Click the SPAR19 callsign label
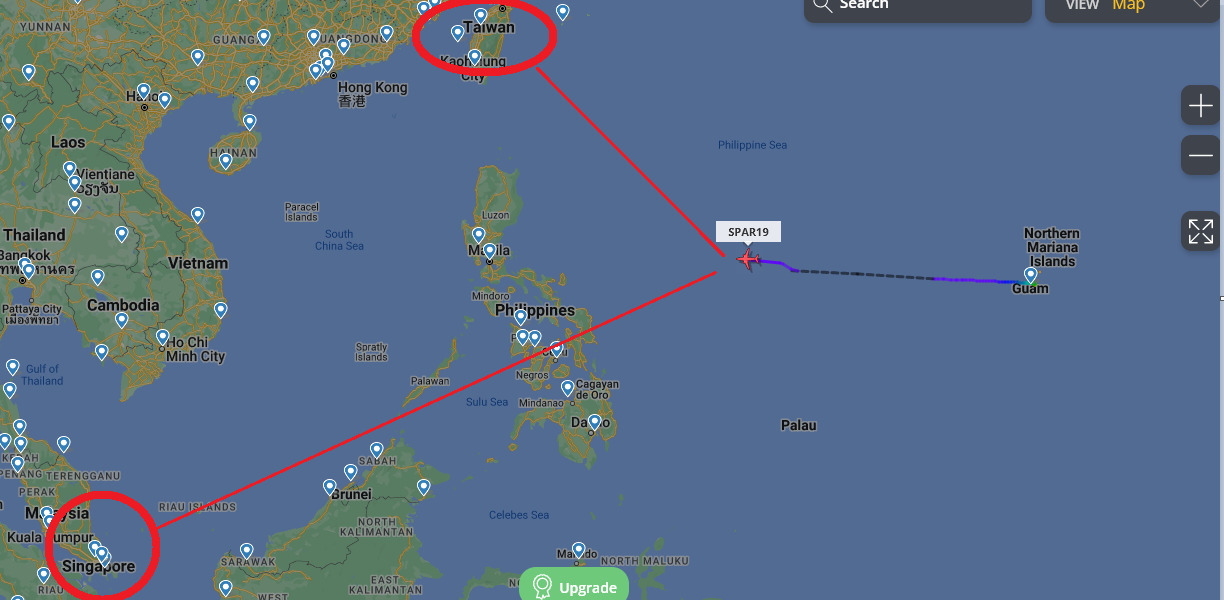 coord(748,232)
